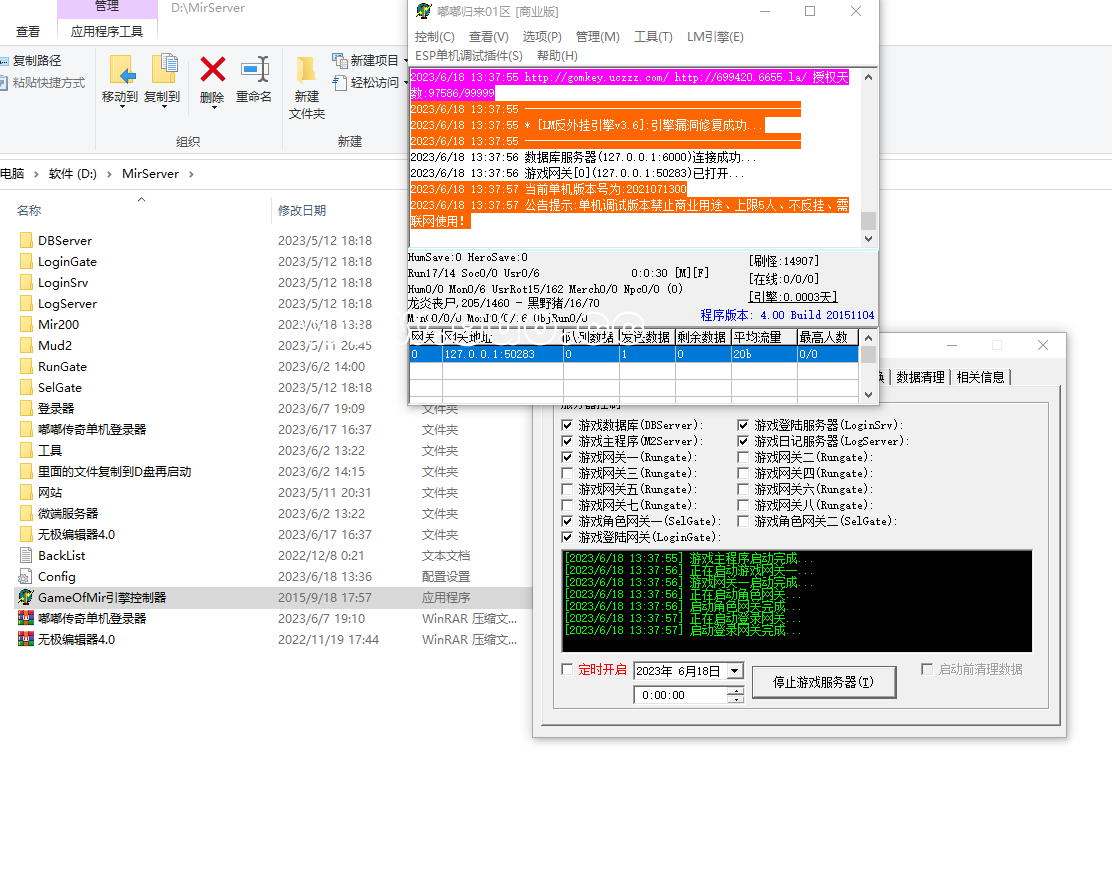Enable 游戏网关二(Rungate) checkbox
The image size is (1112, 883).
[743, 457]
